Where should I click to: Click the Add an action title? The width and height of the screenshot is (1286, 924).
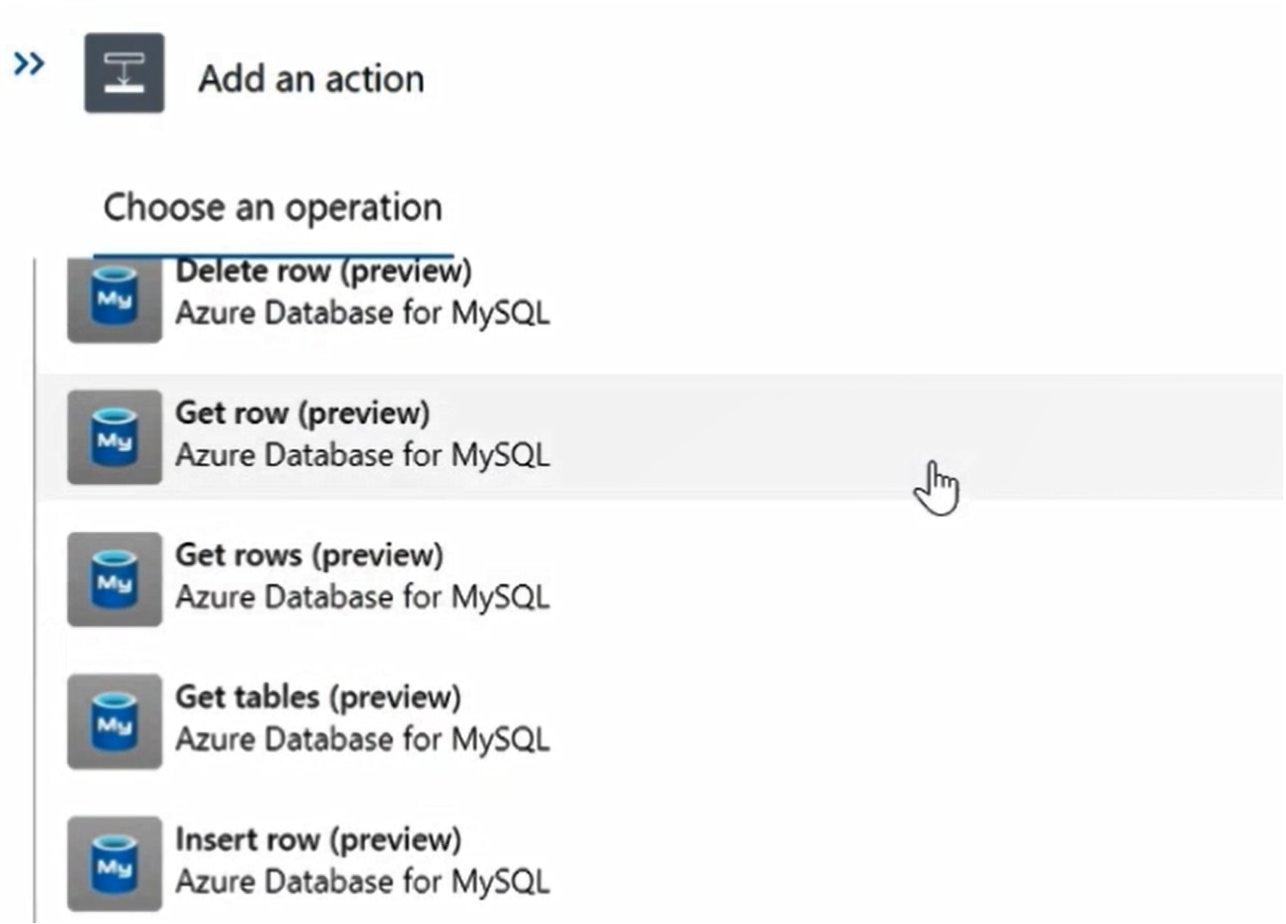coord(311,78)
